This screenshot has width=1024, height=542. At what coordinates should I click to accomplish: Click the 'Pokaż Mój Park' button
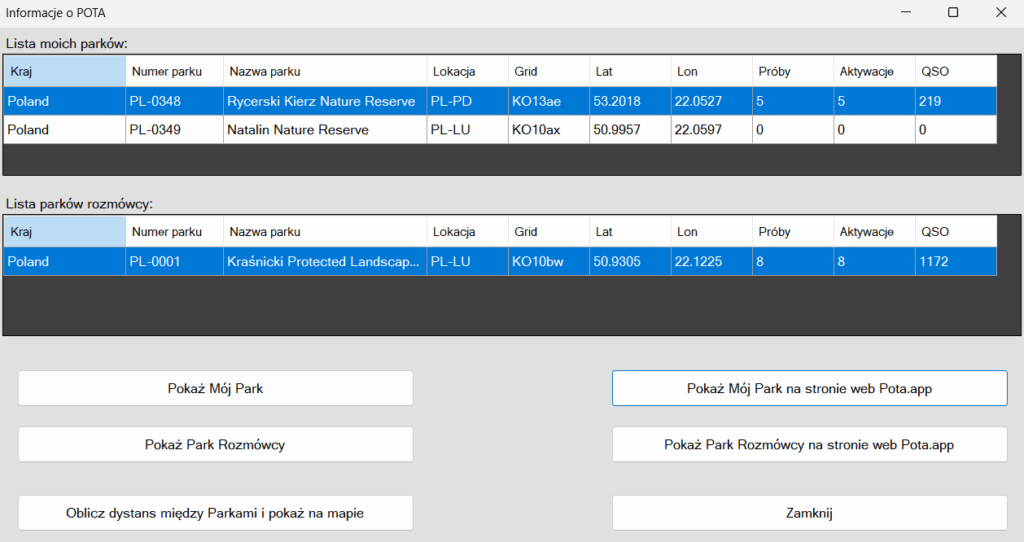(x=215, y=388)
